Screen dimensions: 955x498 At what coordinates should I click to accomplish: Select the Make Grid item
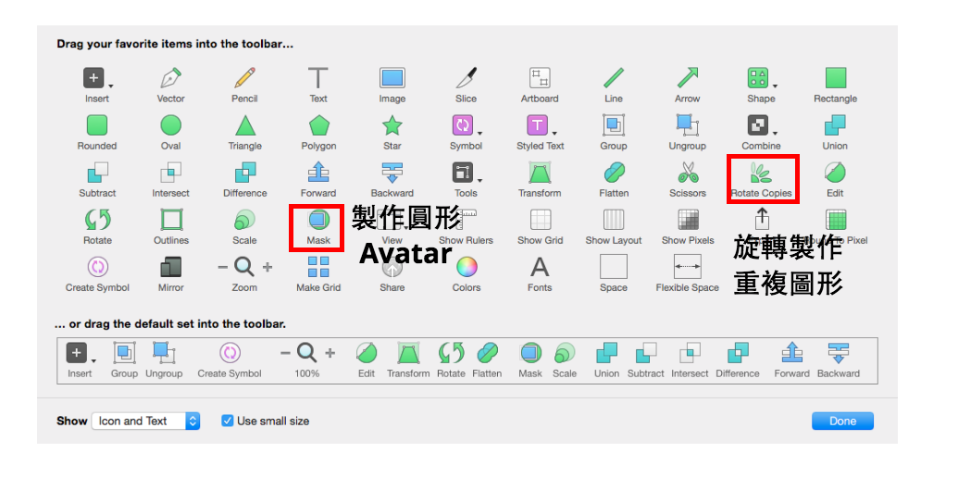coord(319,274)
